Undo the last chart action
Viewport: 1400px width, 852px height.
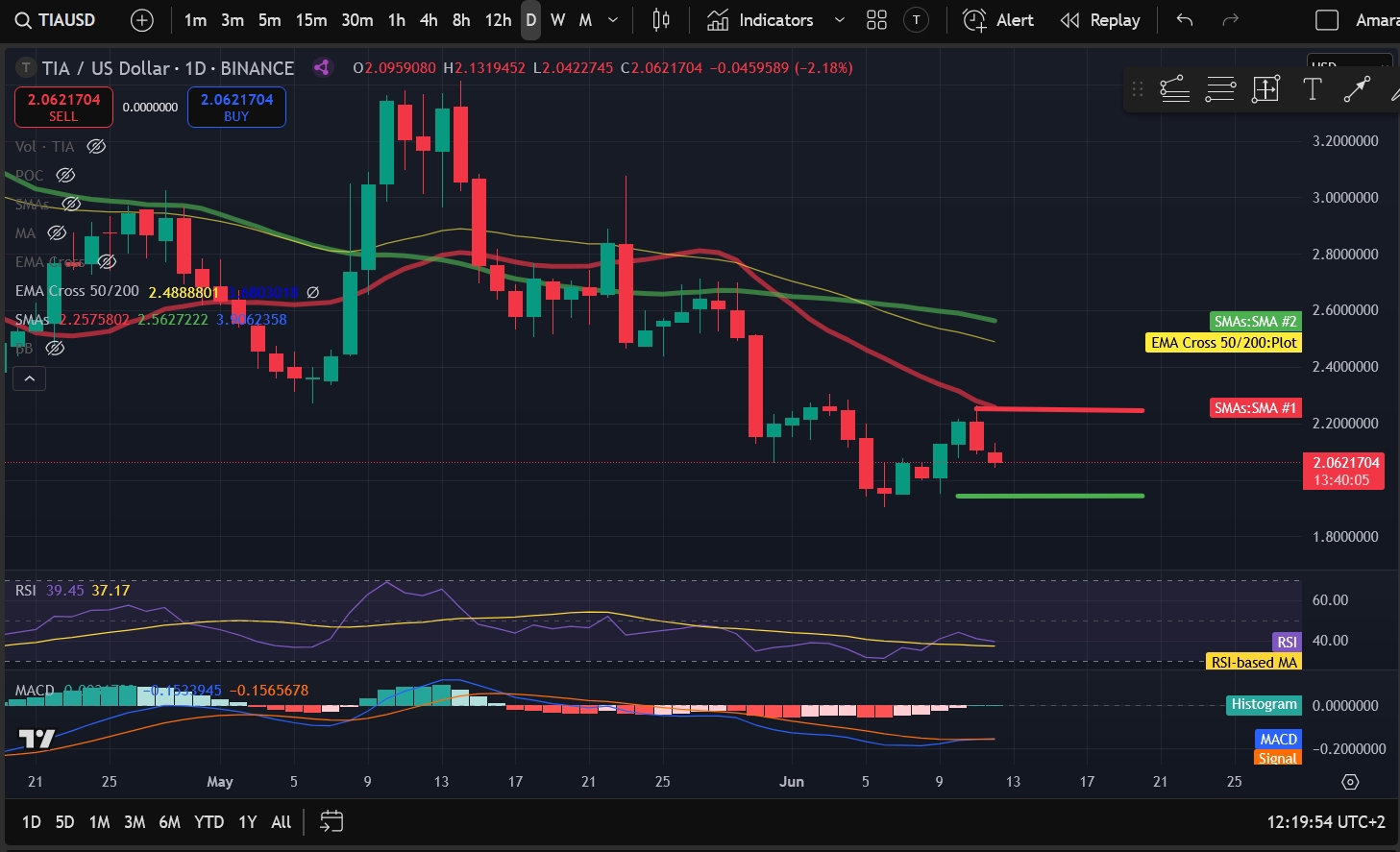tap(1185, 20)
